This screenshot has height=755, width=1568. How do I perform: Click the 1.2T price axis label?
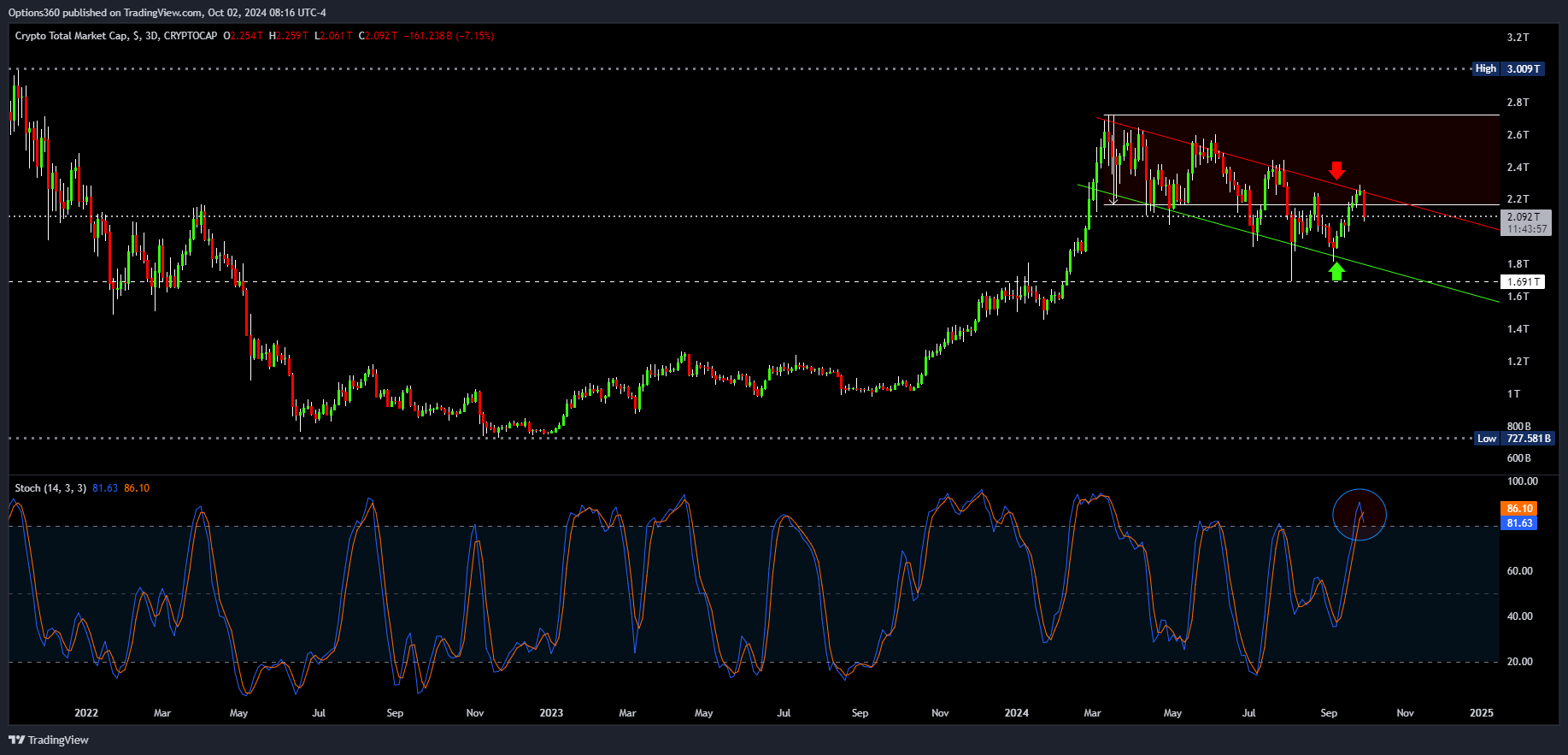[x=1518, y=362]
